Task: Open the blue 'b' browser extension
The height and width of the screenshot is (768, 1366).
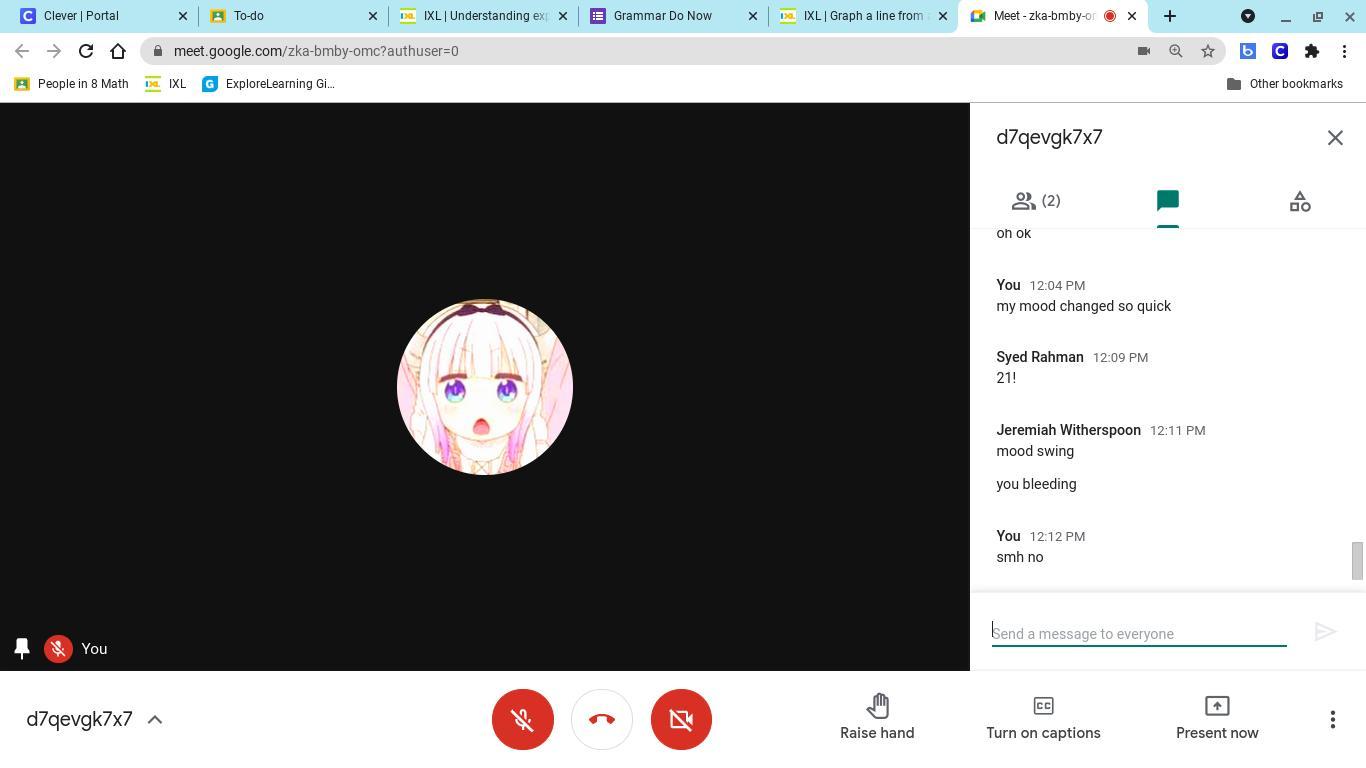Action: point(1248,51)
